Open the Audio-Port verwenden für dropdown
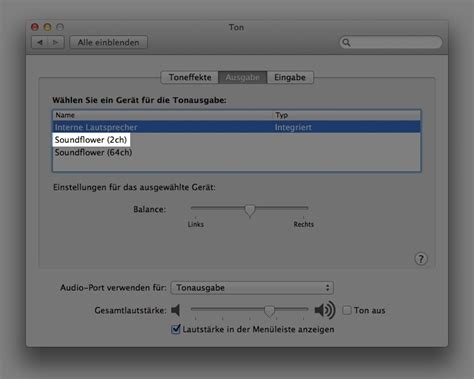Viewport: 474px width, 379px height. click(252, 288)
